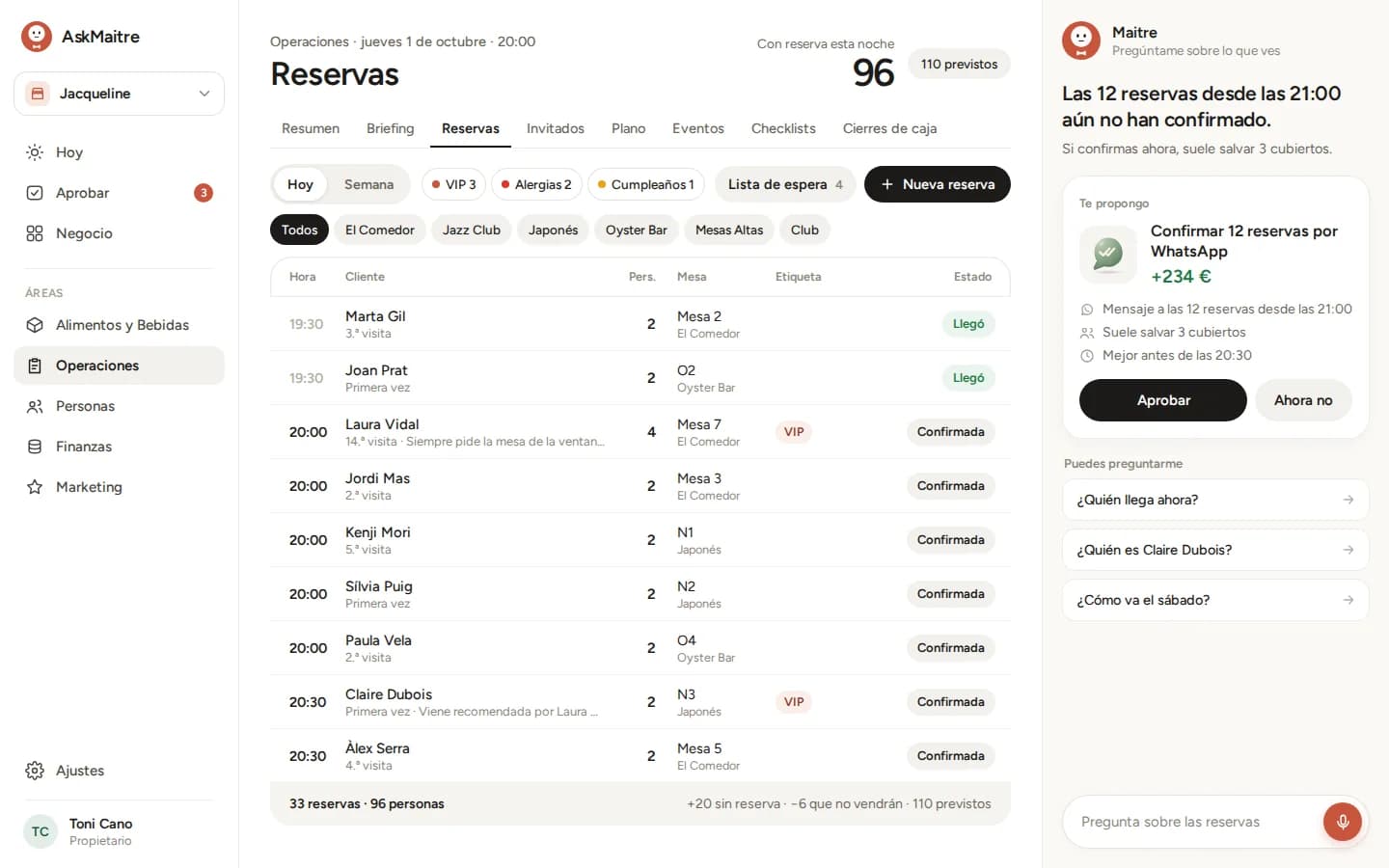Open the Àlex Serra reservation row
Screen dimensions: 1389x868
(x=640, y=756)
